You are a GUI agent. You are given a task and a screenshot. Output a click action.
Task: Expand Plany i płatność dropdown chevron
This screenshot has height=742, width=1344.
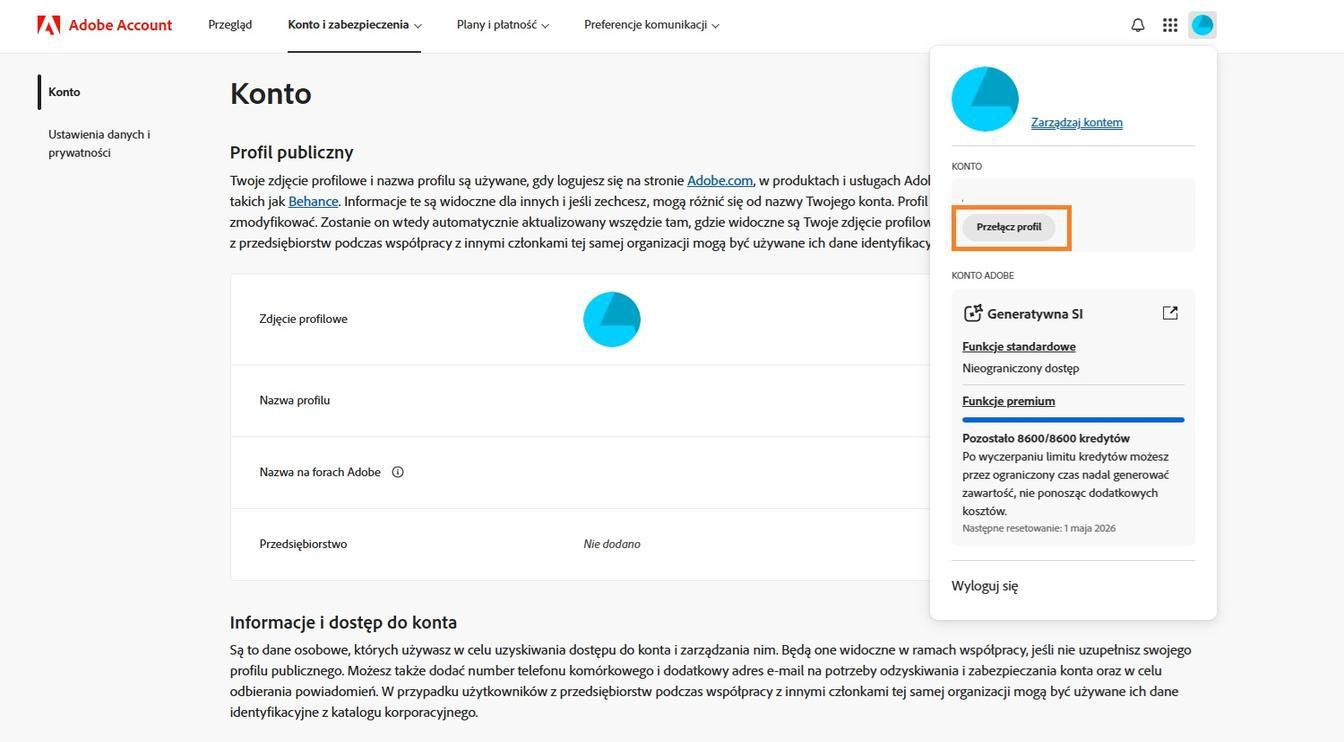pos(545,26)
